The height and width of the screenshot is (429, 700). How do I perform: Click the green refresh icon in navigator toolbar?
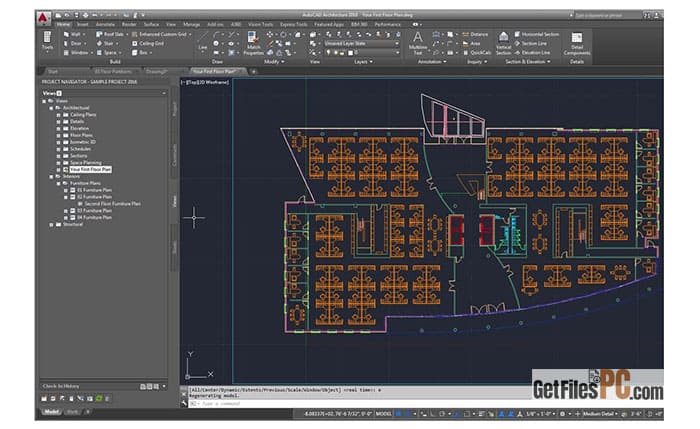point(99,399)
